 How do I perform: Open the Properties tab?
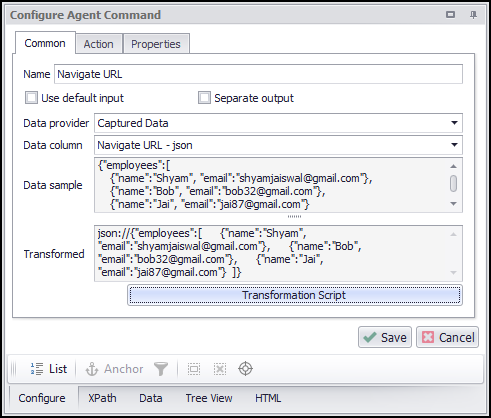coord(156,44)
